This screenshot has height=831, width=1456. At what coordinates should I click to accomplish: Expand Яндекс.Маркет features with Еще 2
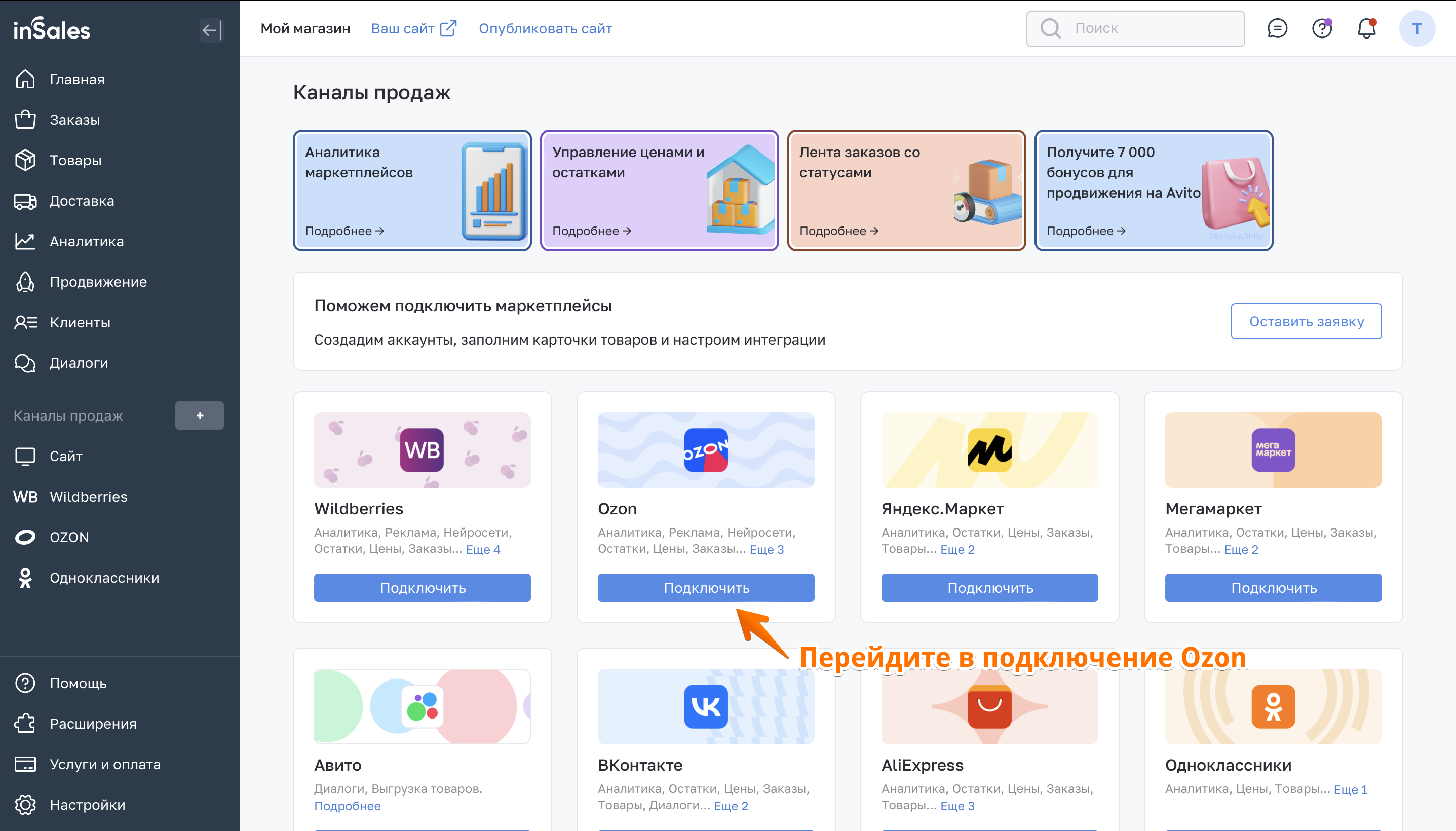[957, 550]
